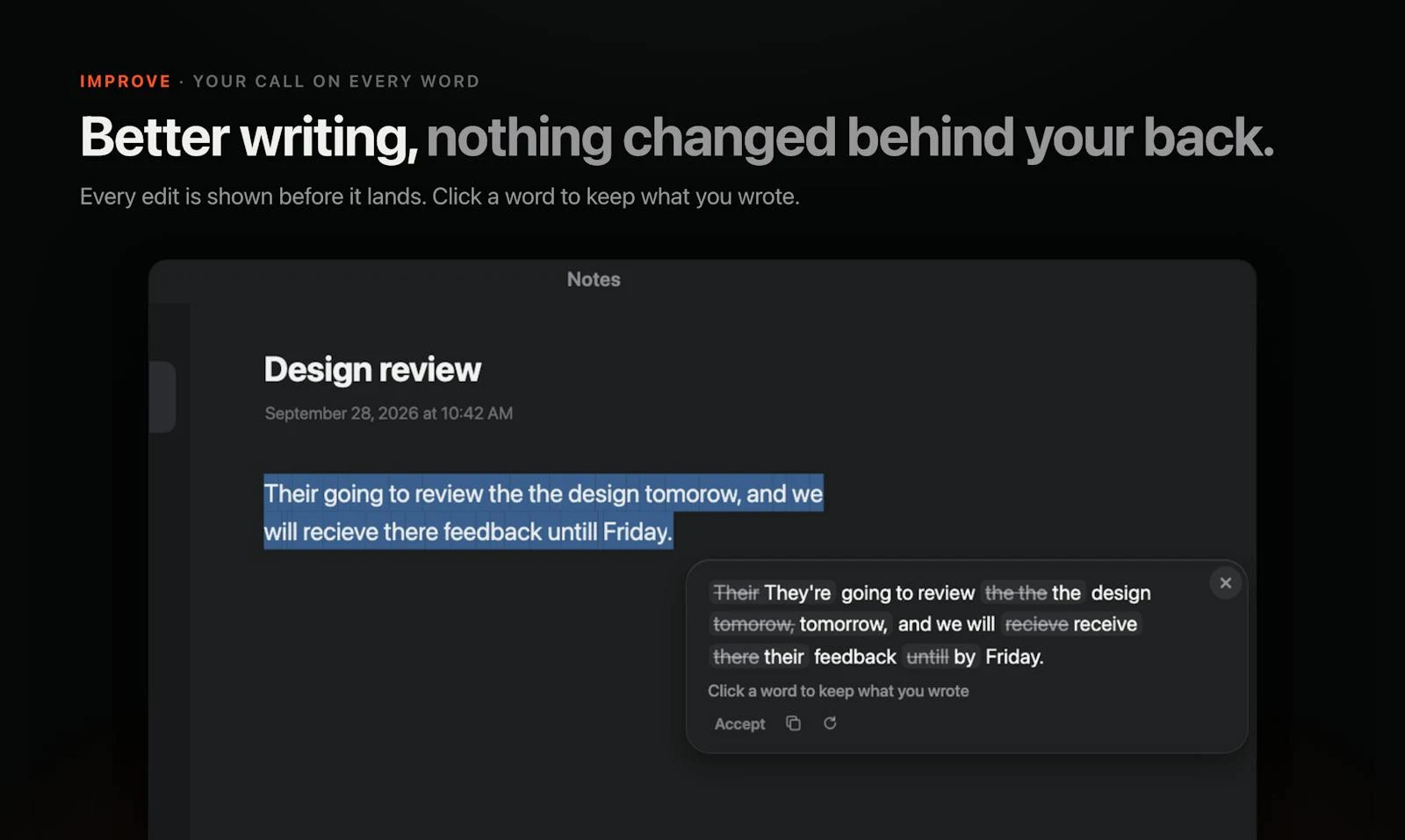The width and height of the screenshot is (1405, 840).
Task: Click the 'there their' correction chip
Action: [x=758, y=657]
